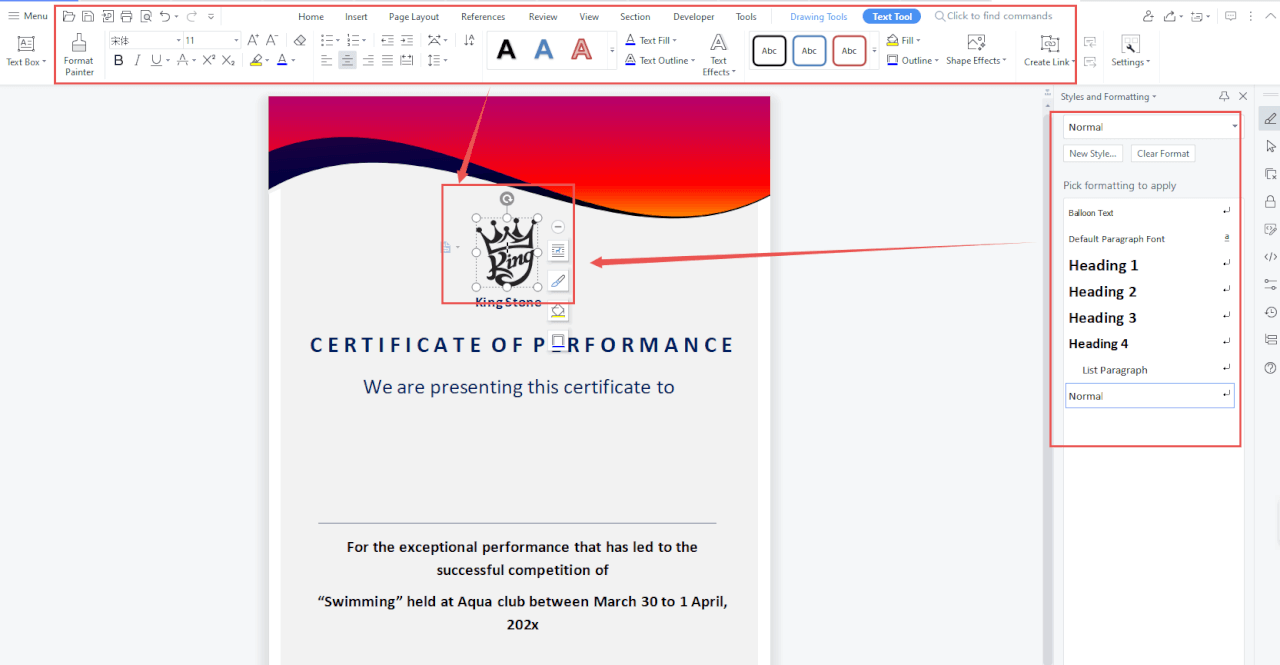The image size is (1280, 665).
Task: Click the print icon in quick access bar
Action: [126, 16]
